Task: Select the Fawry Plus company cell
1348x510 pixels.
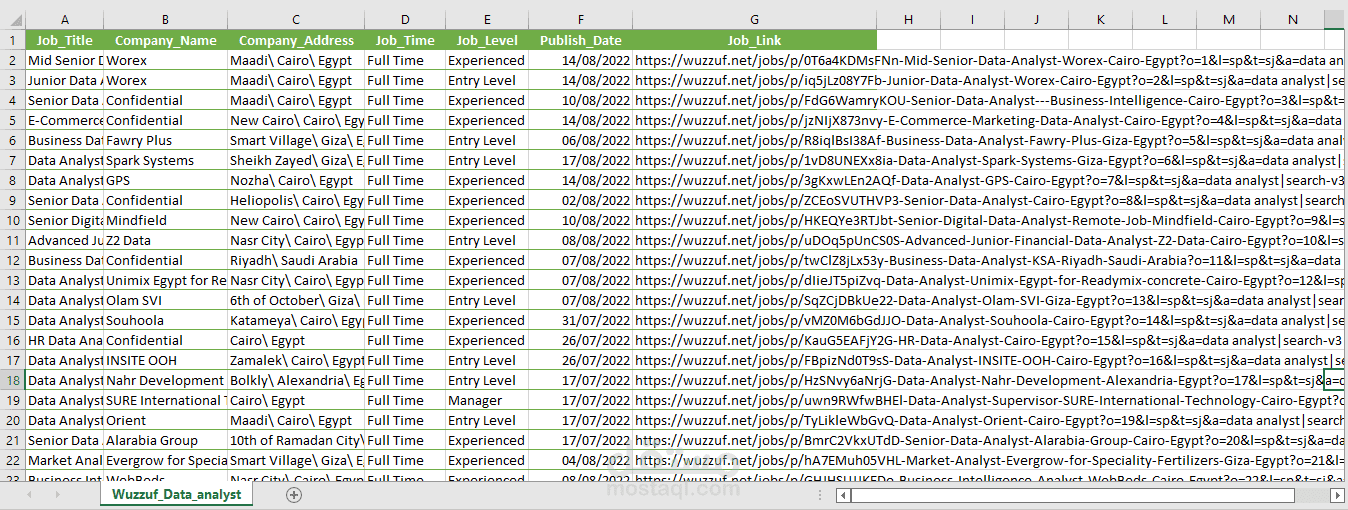Action: (x=166, y=140)
